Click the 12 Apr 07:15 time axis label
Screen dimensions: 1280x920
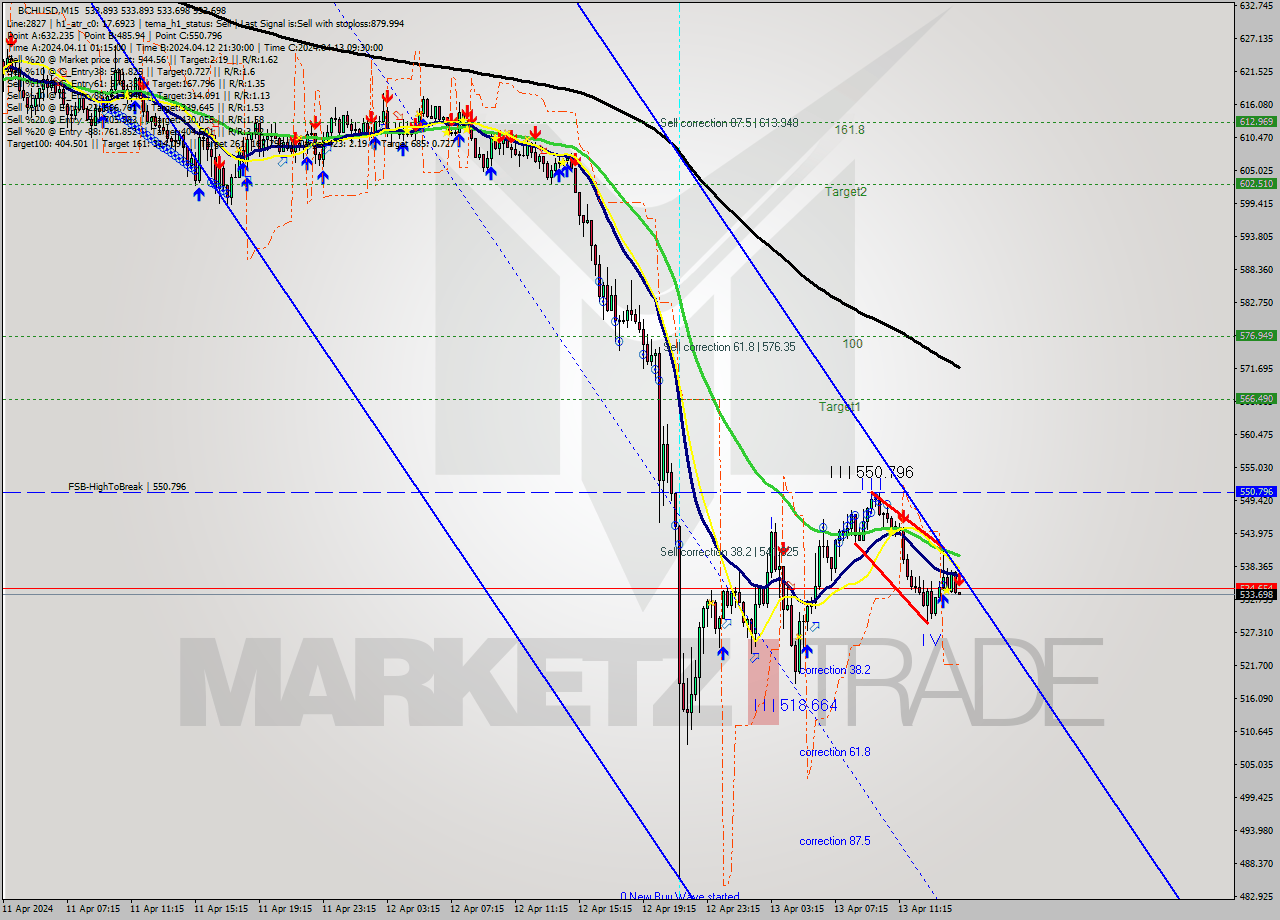[477, 909]
